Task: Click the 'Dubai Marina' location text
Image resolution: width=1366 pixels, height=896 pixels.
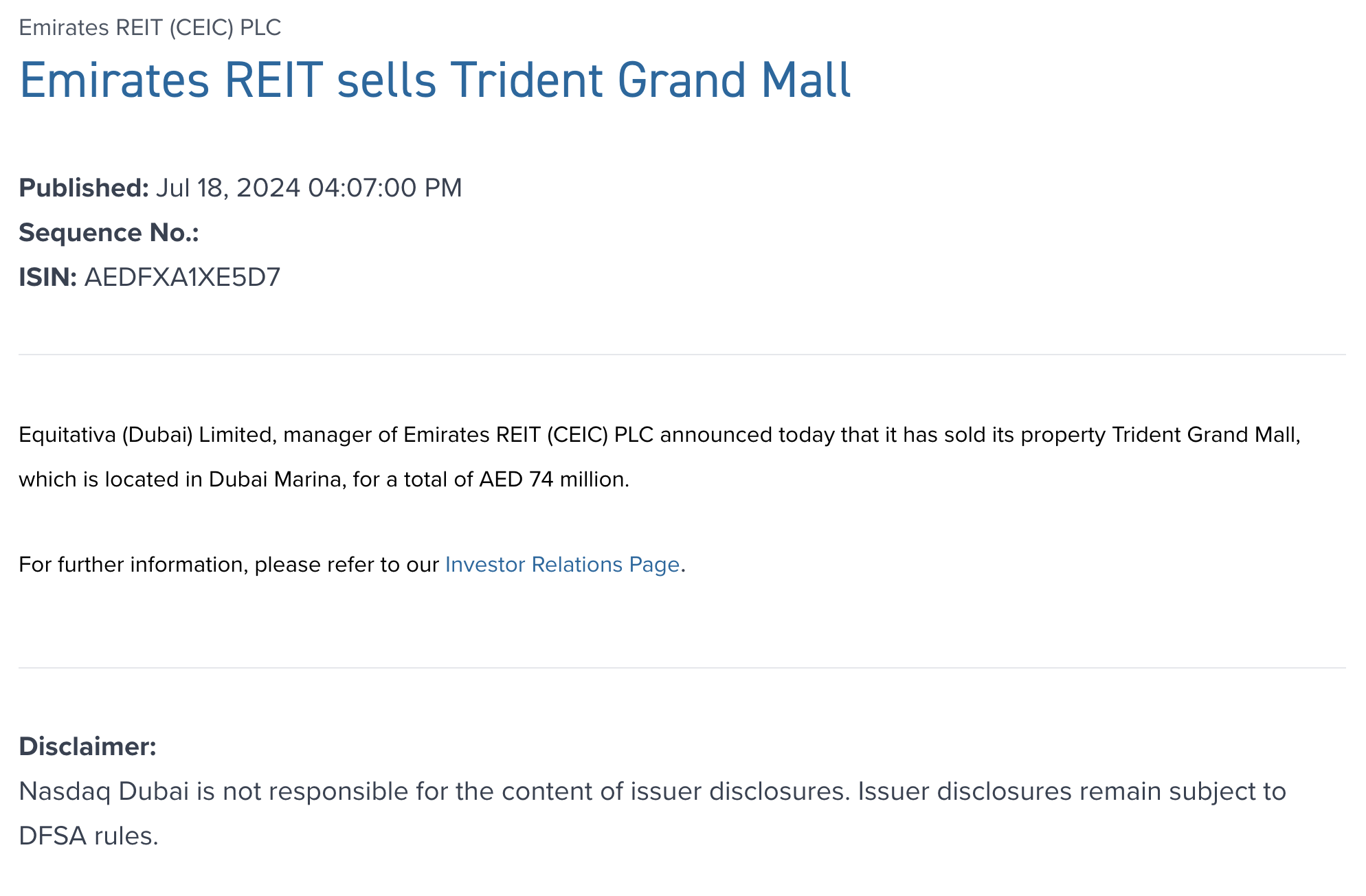Action: pos(275,479)
